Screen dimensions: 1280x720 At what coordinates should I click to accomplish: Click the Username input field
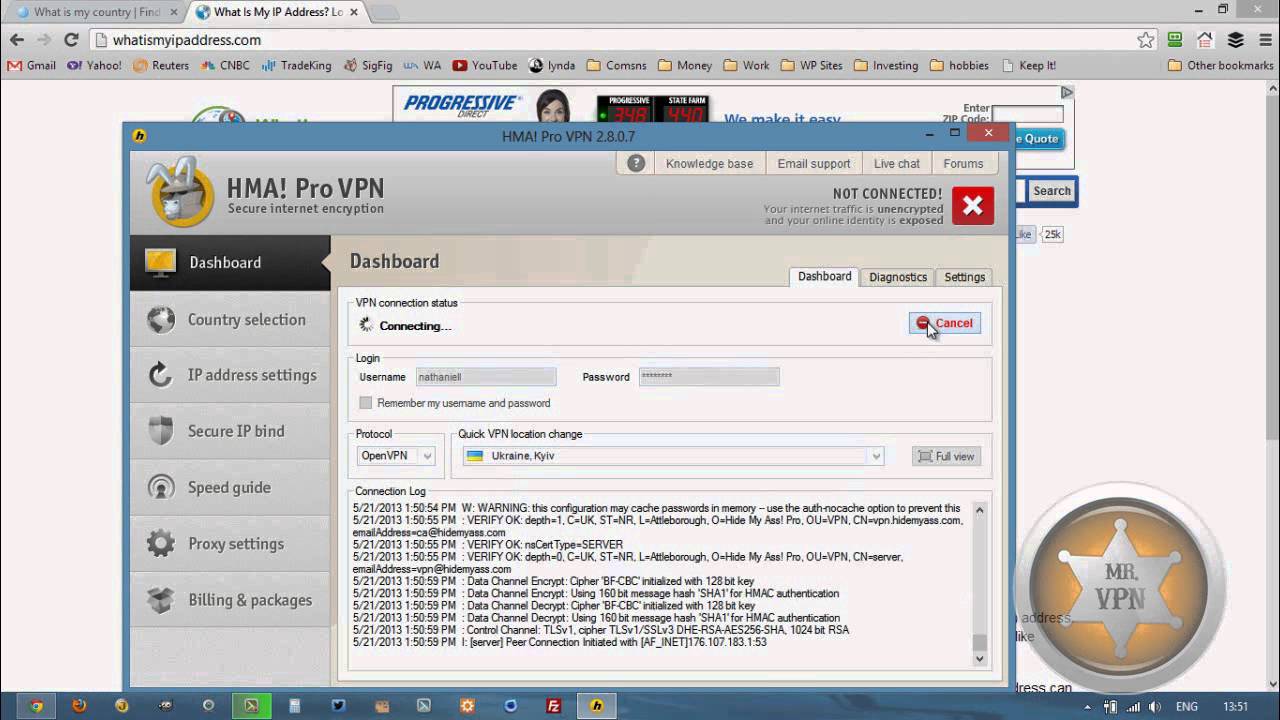(486, 377)
